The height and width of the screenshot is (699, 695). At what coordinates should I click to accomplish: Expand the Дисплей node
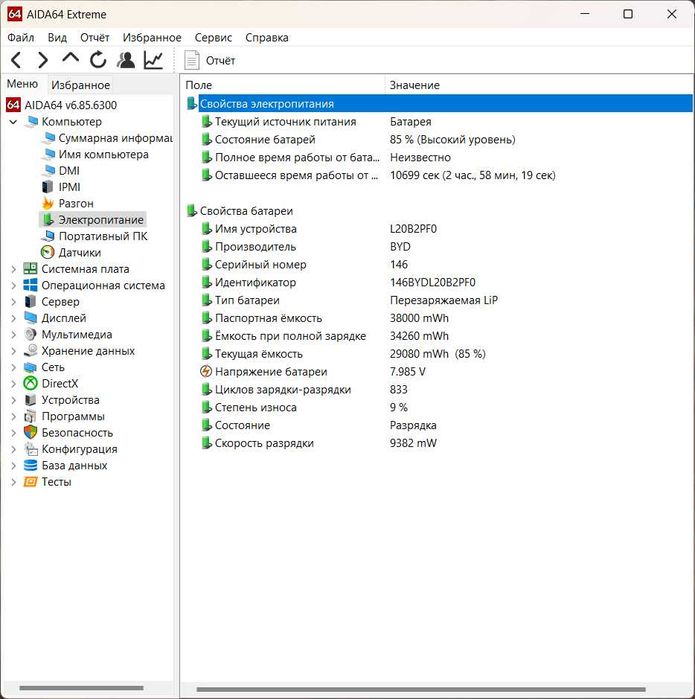[x=13, y=318]
